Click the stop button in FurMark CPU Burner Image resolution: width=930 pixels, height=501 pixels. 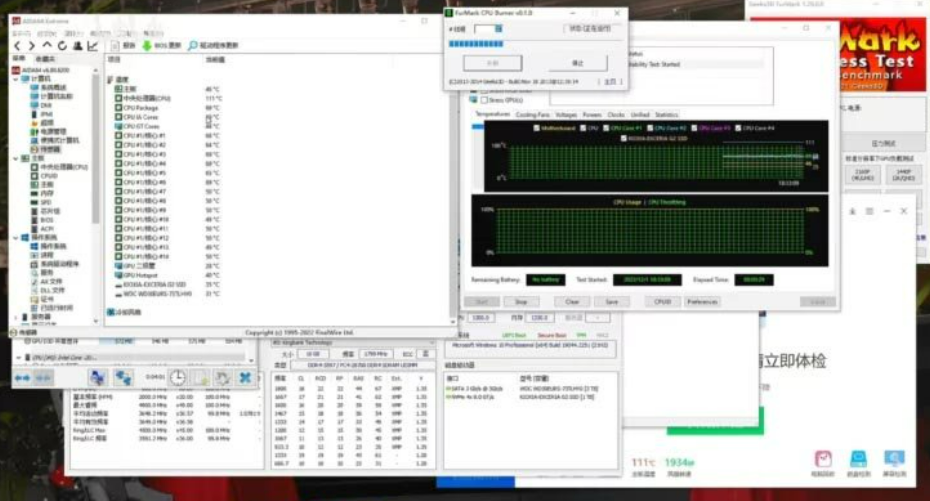click(x=578, y=63)
